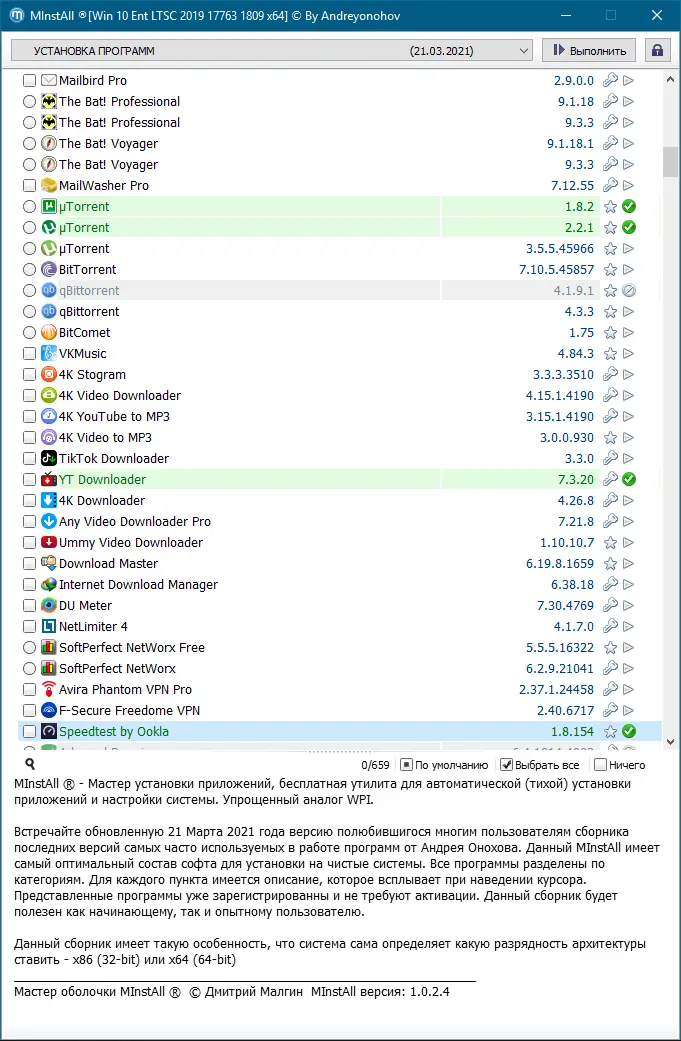
Task: Click version number 2.40.6717
Action: pyautogui.click(x=566, y=710)
